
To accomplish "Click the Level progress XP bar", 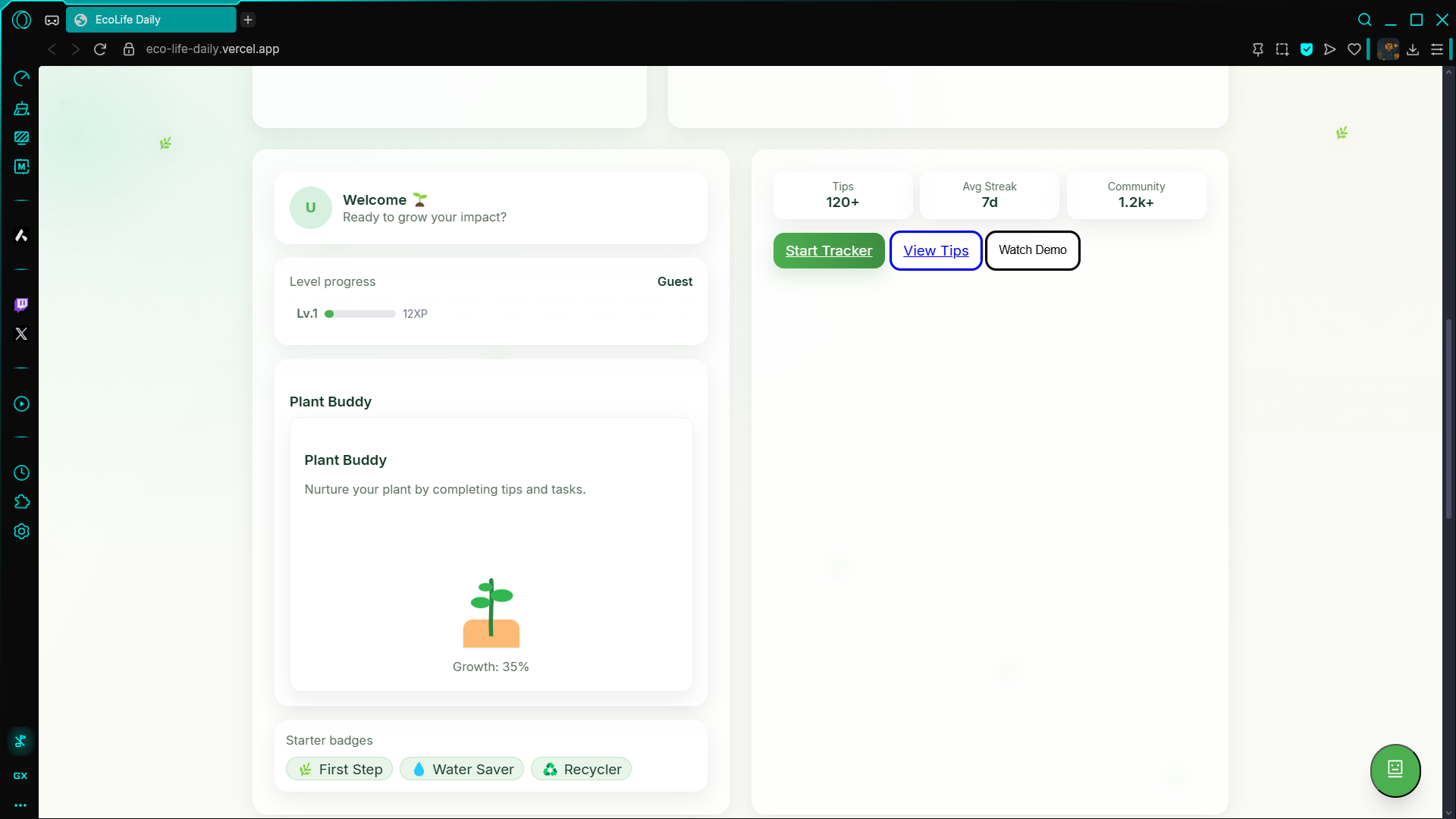I will coord(360,314).
